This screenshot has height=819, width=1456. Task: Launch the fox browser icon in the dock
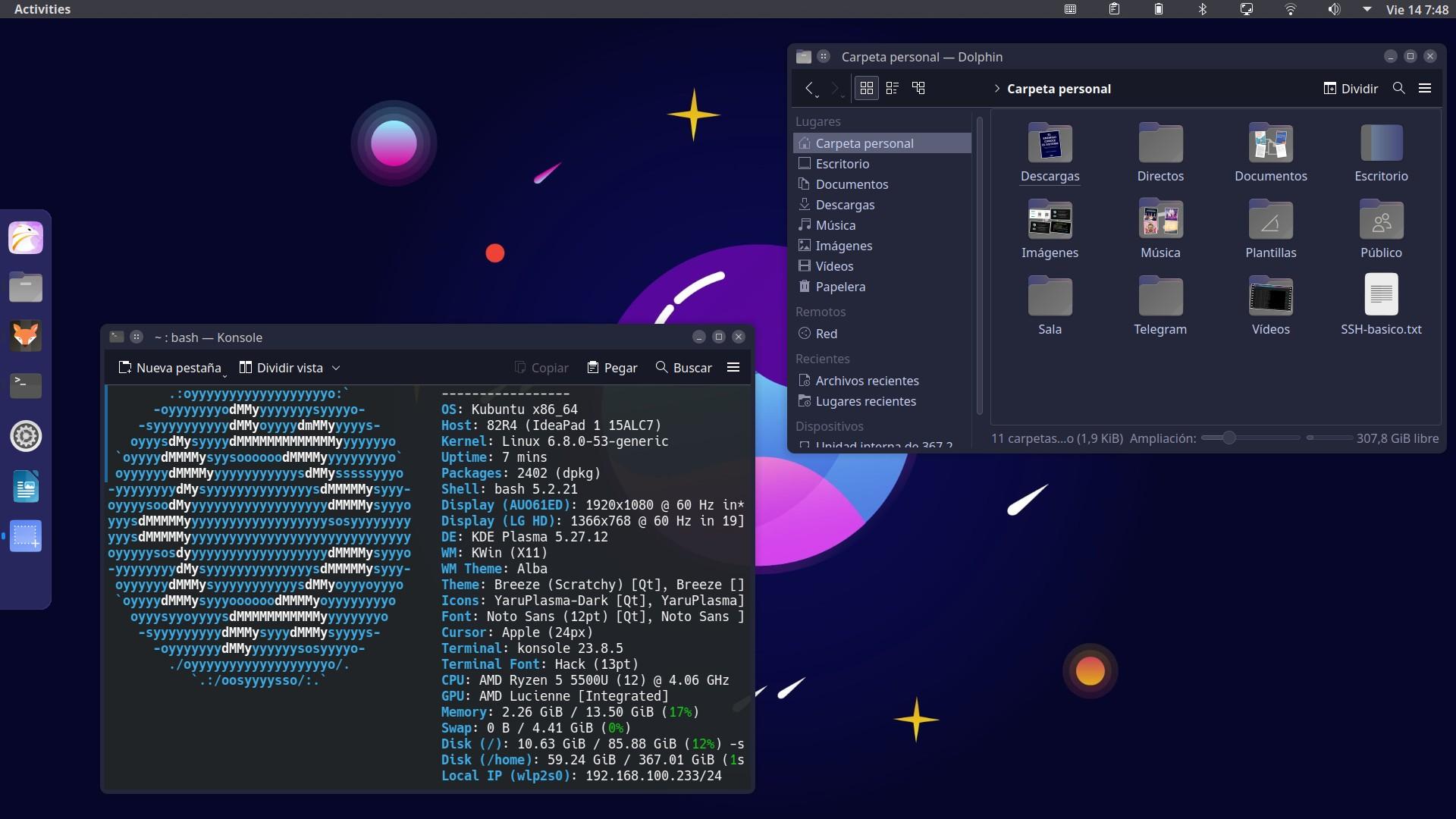tap(26, 336)
